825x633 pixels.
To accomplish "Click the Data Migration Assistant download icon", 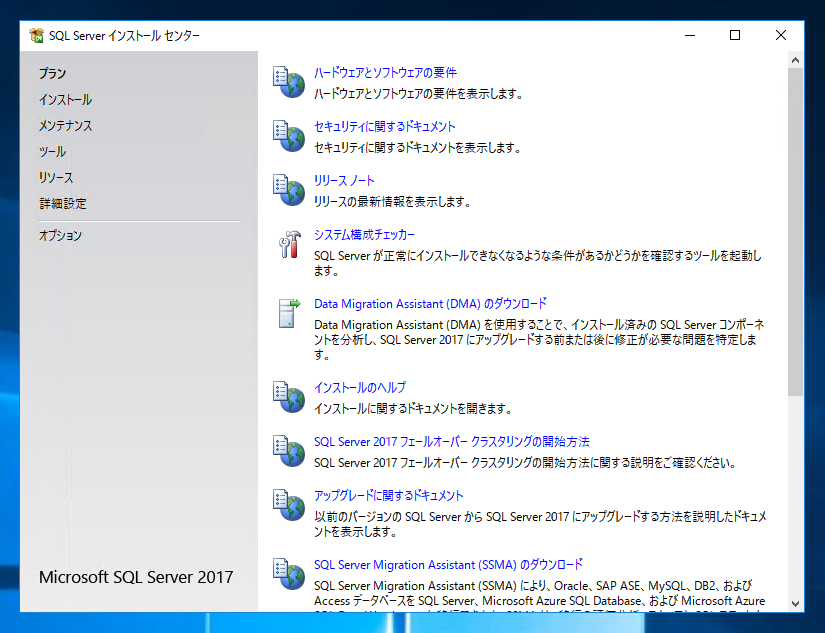I will pos(289,313).
